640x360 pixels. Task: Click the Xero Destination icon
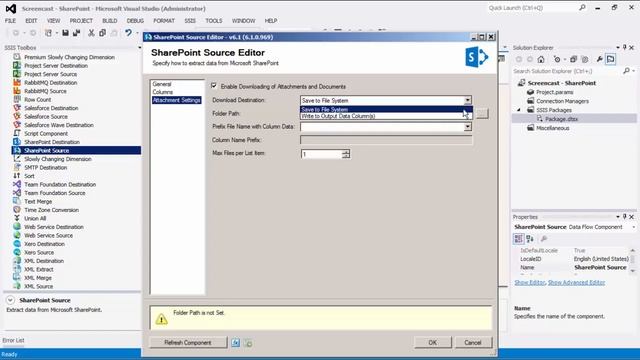coord(17,244)
